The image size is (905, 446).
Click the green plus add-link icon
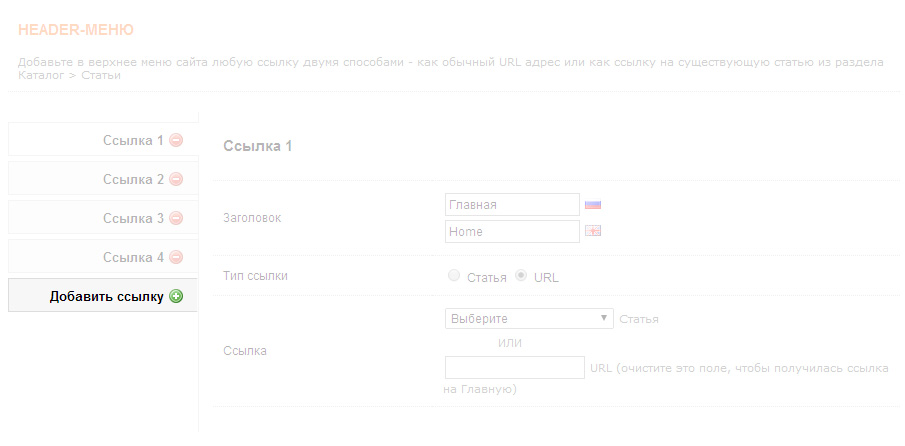176,296
